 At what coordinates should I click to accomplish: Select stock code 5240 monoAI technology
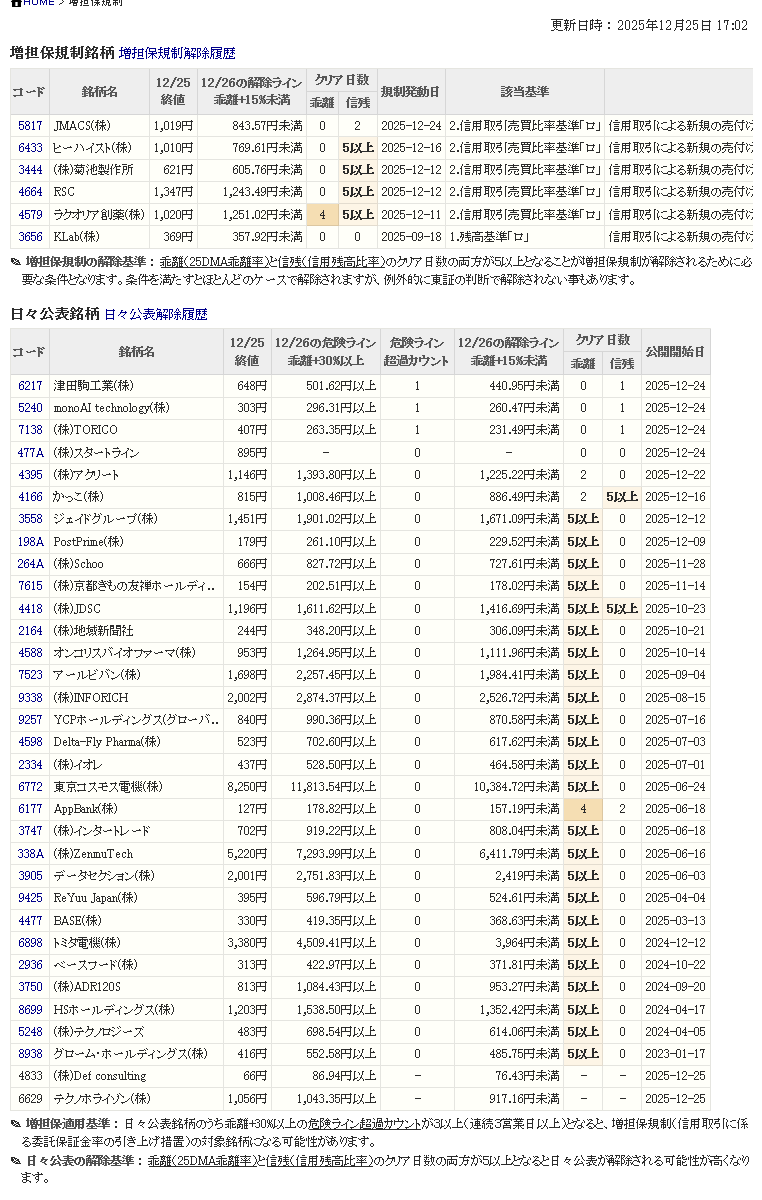pos(30,408)
